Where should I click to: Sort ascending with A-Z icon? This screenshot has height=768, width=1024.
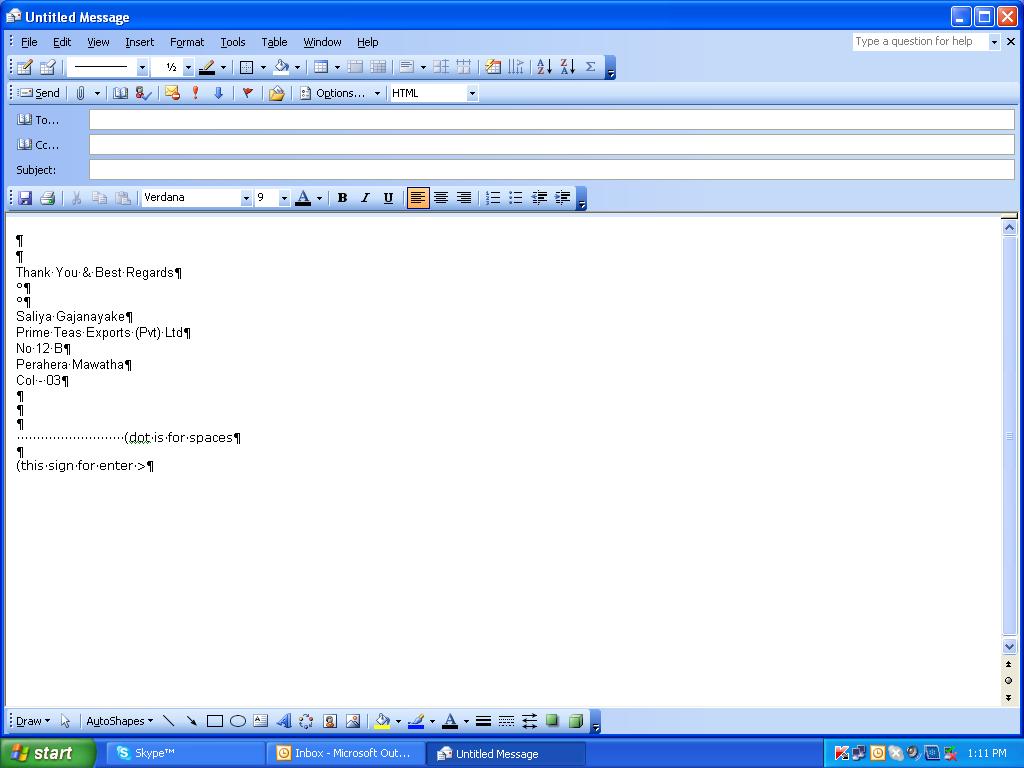545,67
